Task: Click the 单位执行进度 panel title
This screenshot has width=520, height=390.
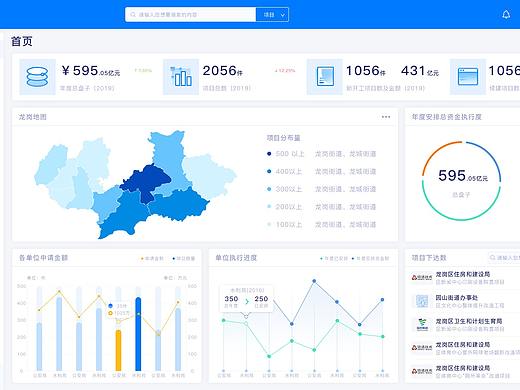Action: [236, 258]
